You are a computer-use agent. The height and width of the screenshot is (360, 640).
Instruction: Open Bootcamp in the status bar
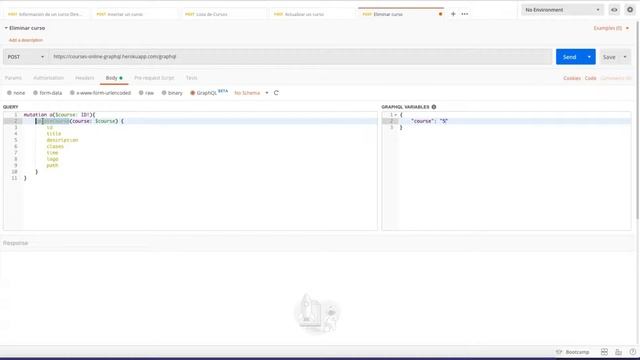pyautogui.click(x=573, y=352)
